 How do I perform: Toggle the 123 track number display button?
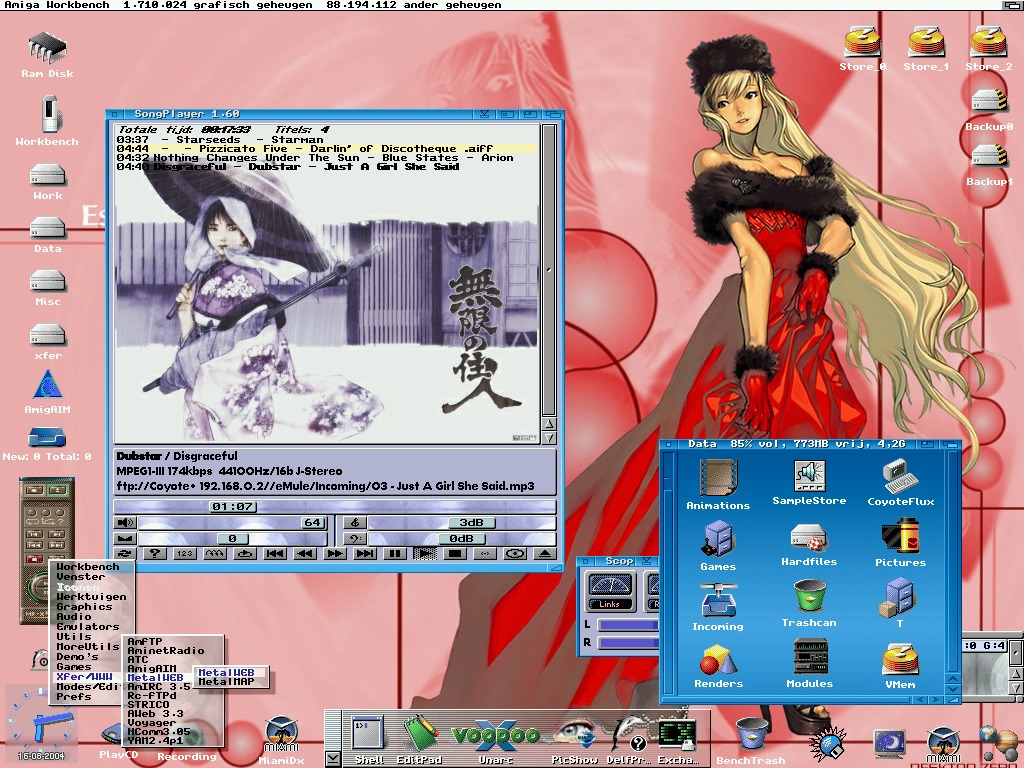point(185,554)
